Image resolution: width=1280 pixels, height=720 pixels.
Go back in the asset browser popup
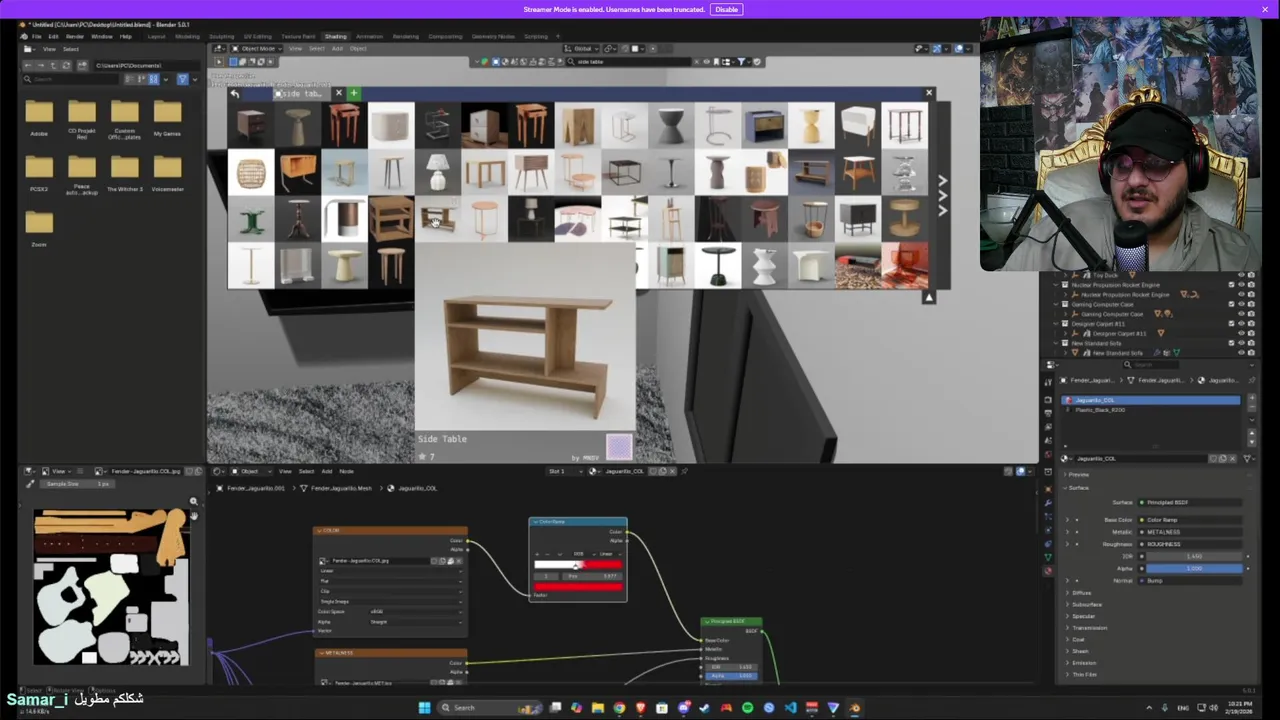pos(235,93)
